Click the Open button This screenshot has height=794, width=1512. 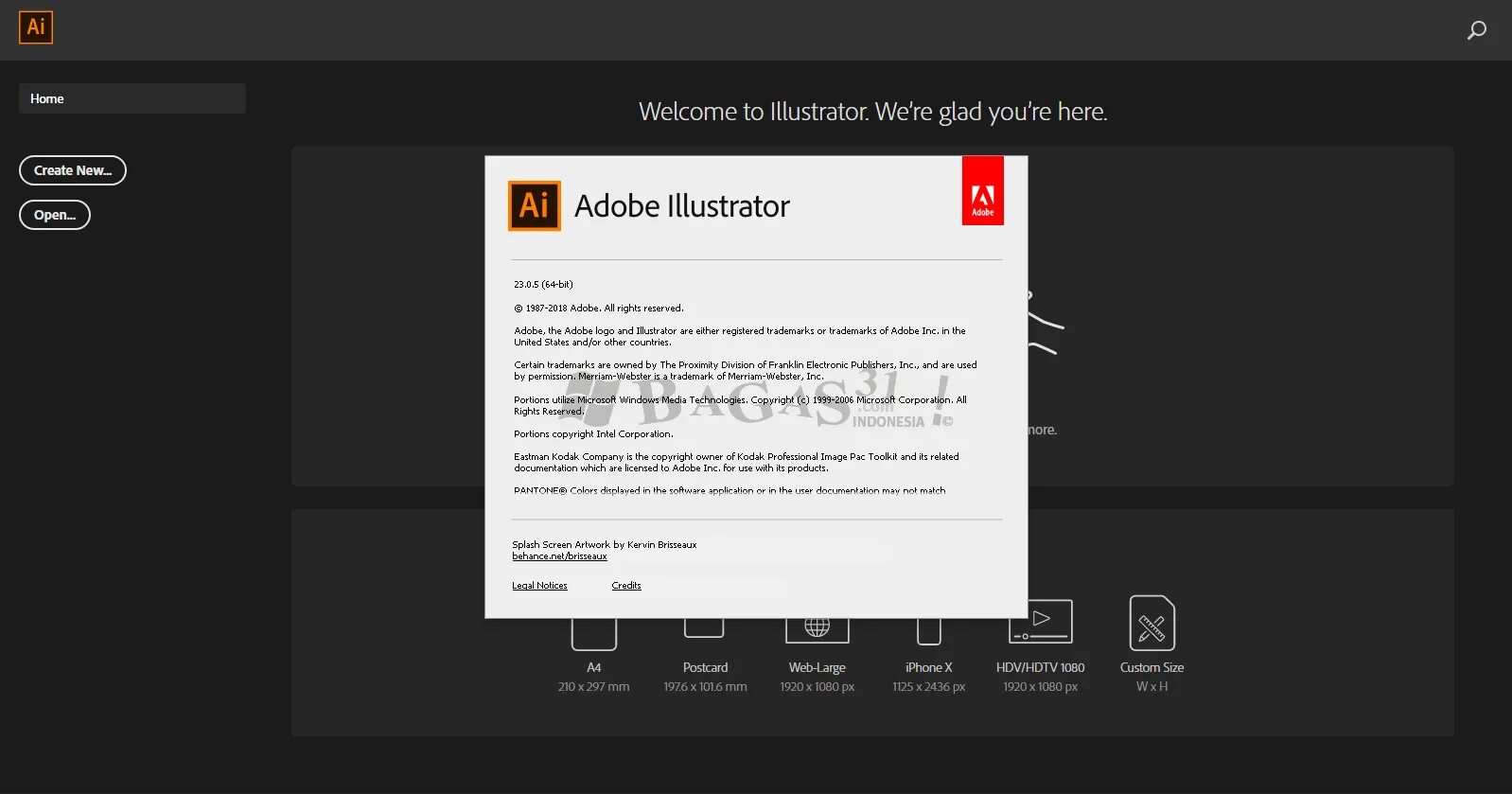click(55, 215)
